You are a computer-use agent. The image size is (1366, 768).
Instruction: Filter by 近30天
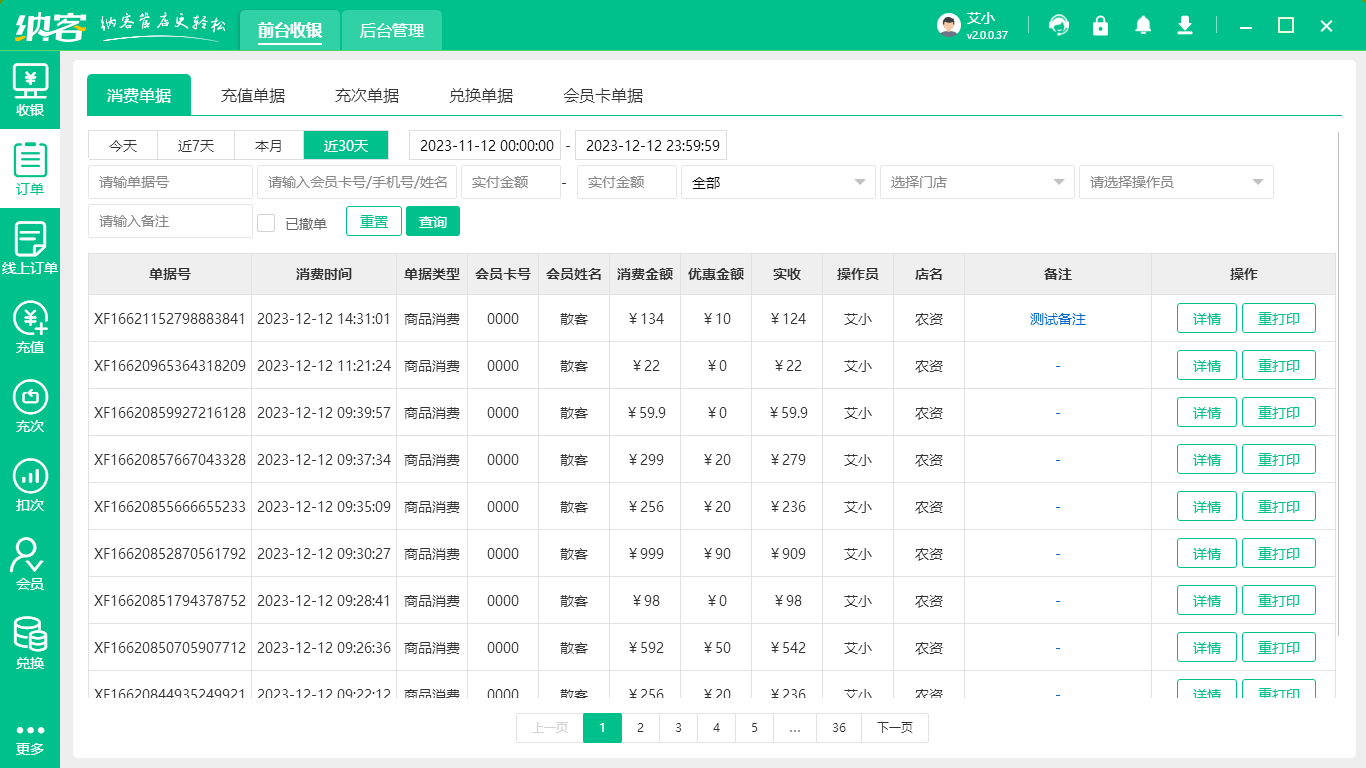coord(346,145)
